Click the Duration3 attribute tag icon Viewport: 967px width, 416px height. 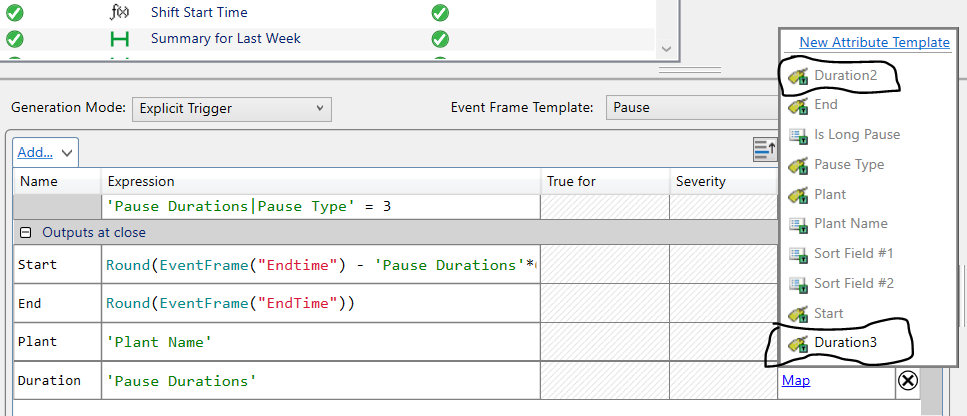[798, 344]
